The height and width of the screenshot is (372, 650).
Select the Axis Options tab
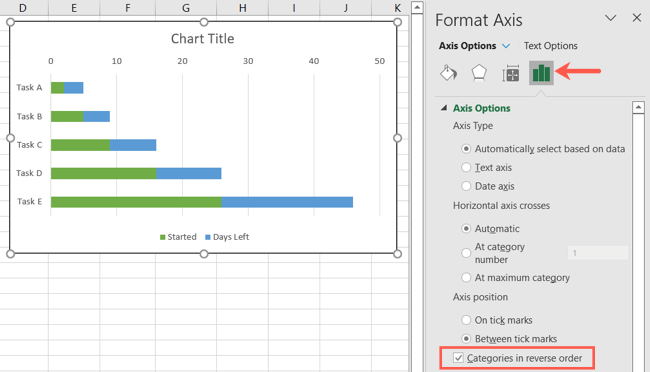467,46
